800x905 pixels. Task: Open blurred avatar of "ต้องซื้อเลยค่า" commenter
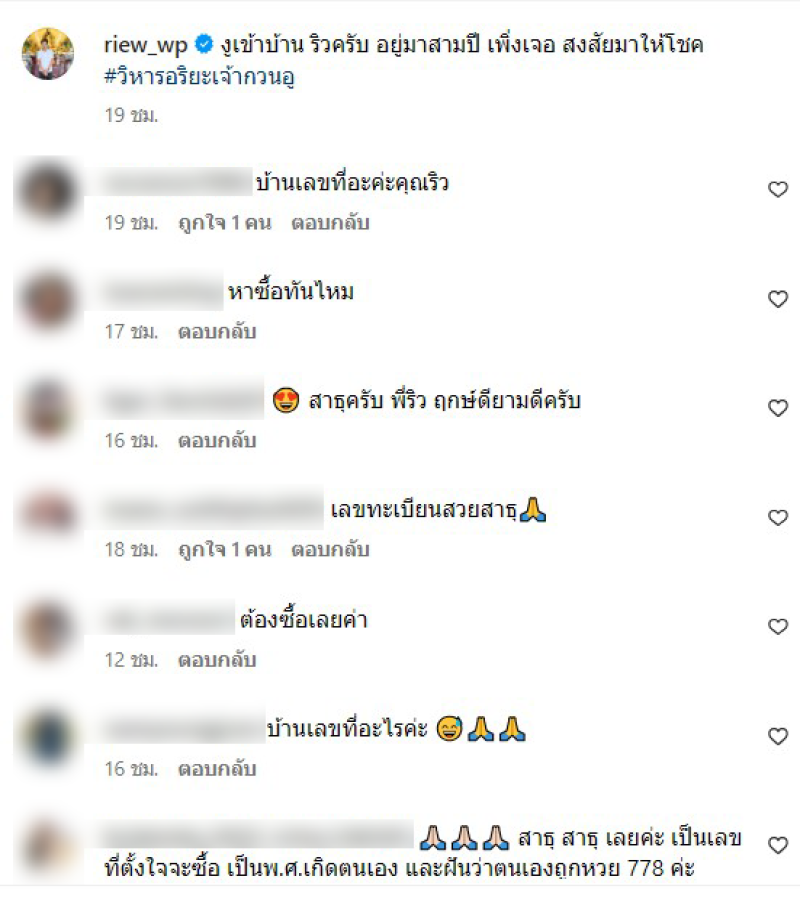[x=48, y=629]
